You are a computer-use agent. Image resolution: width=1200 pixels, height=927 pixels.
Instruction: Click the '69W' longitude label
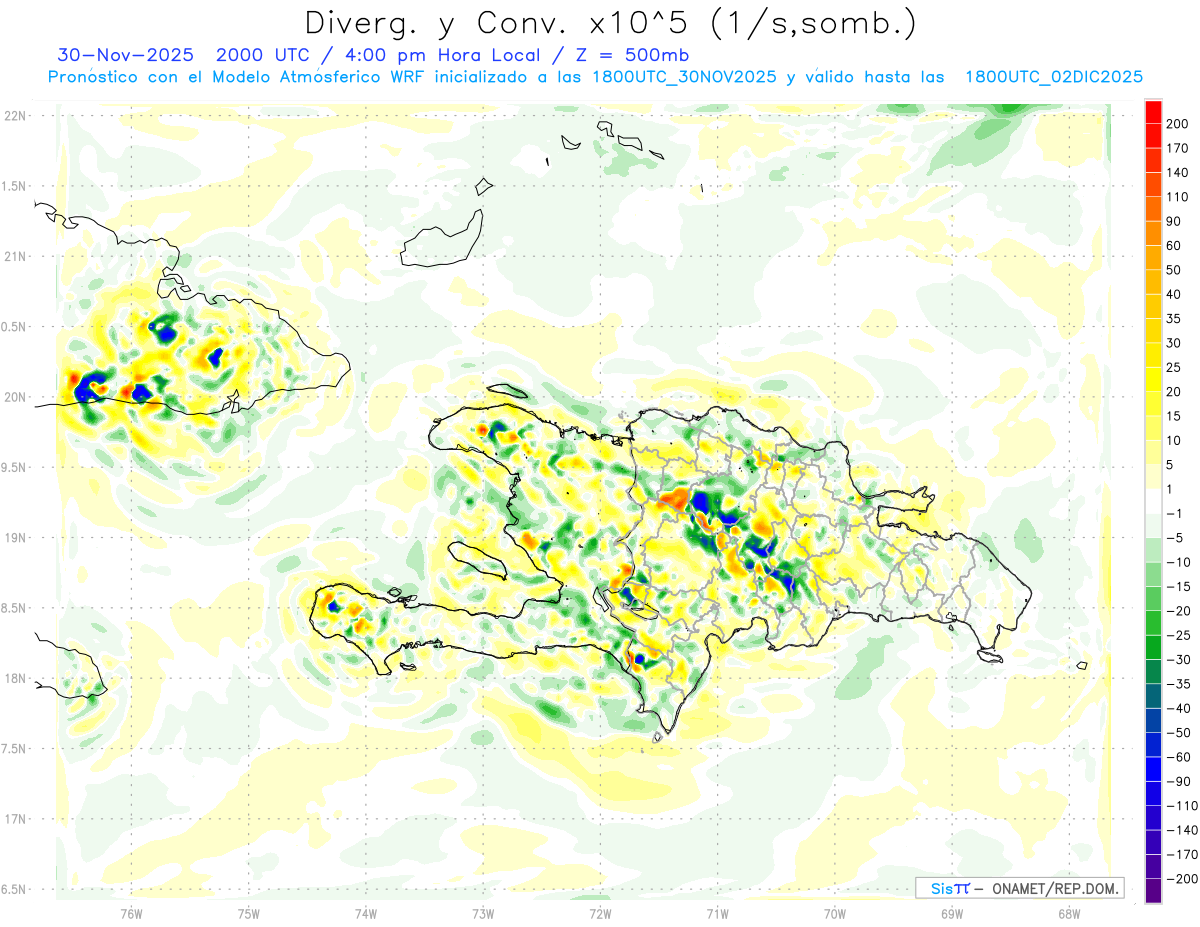tap(951, 913)
